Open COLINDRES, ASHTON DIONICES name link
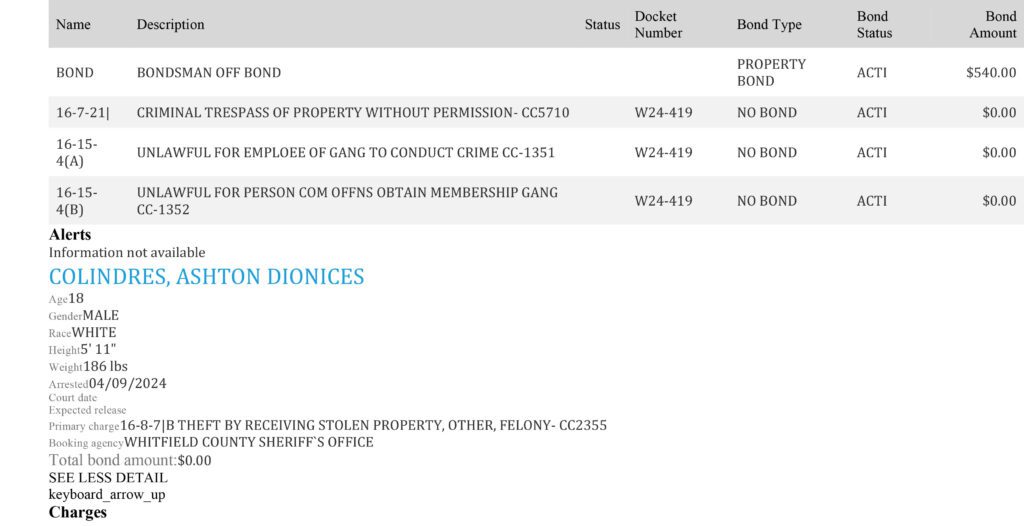The width and height of the screenshot is (1024, 526). (x=206, y=276)
